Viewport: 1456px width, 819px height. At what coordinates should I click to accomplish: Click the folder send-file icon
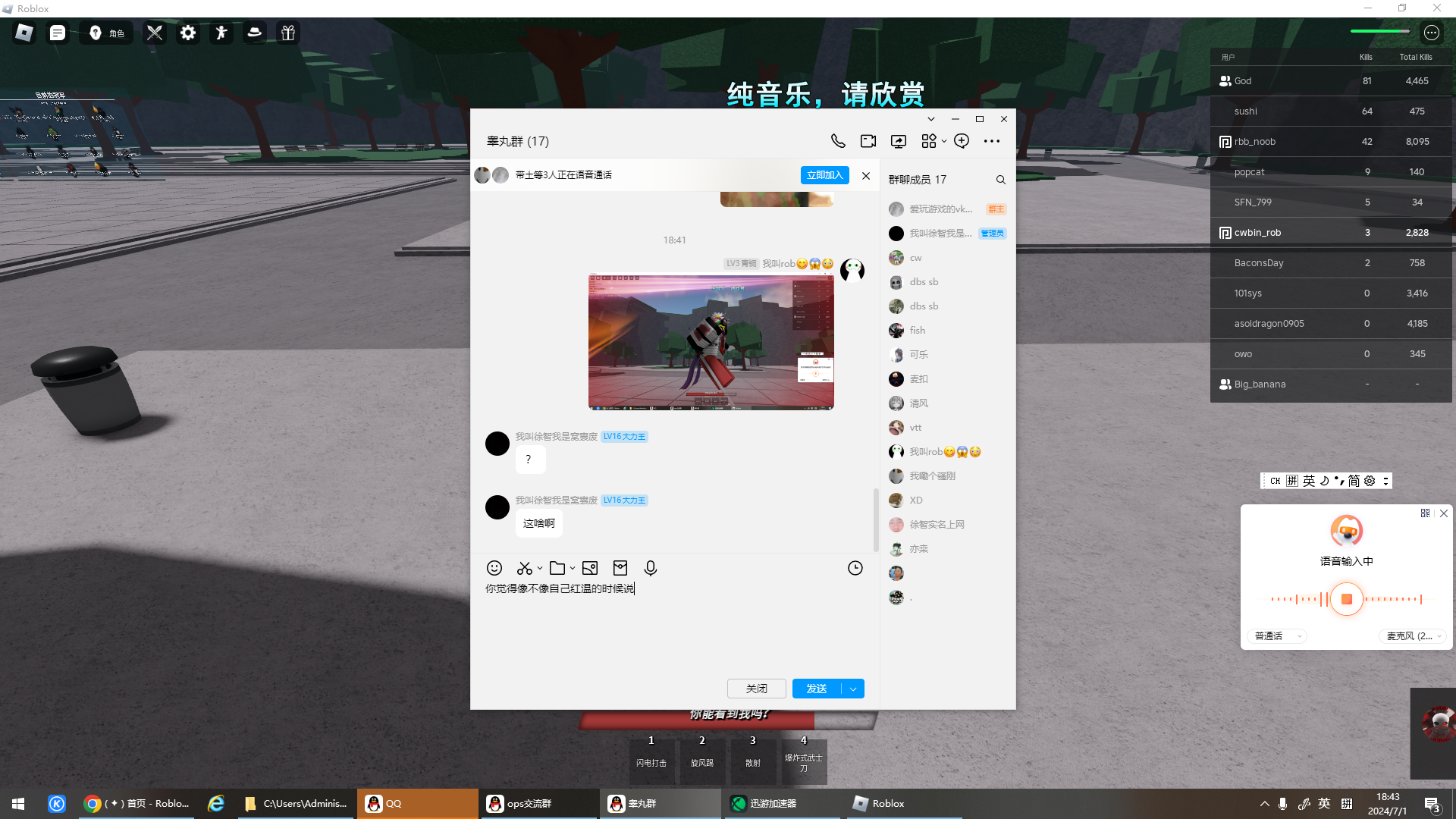pos(557,568)
